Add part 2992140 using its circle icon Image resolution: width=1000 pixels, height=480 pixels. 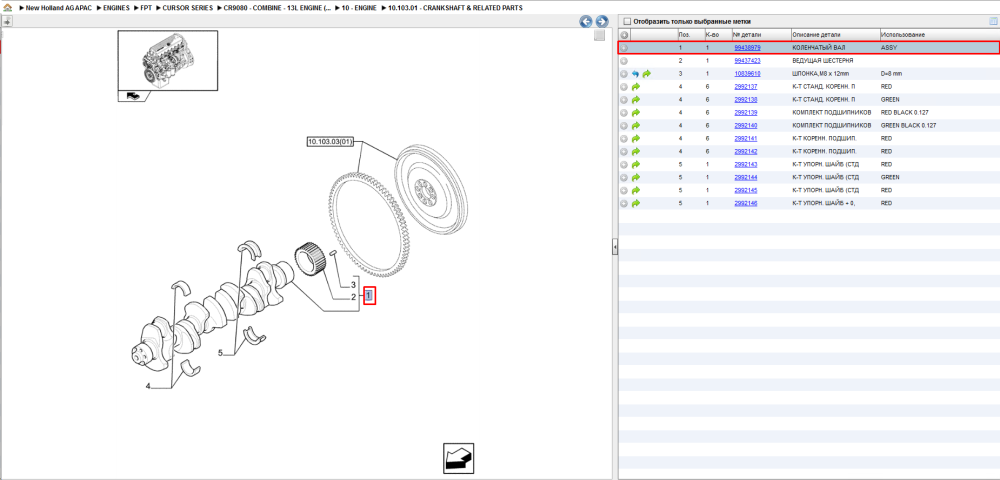click(x=624, y=126)
